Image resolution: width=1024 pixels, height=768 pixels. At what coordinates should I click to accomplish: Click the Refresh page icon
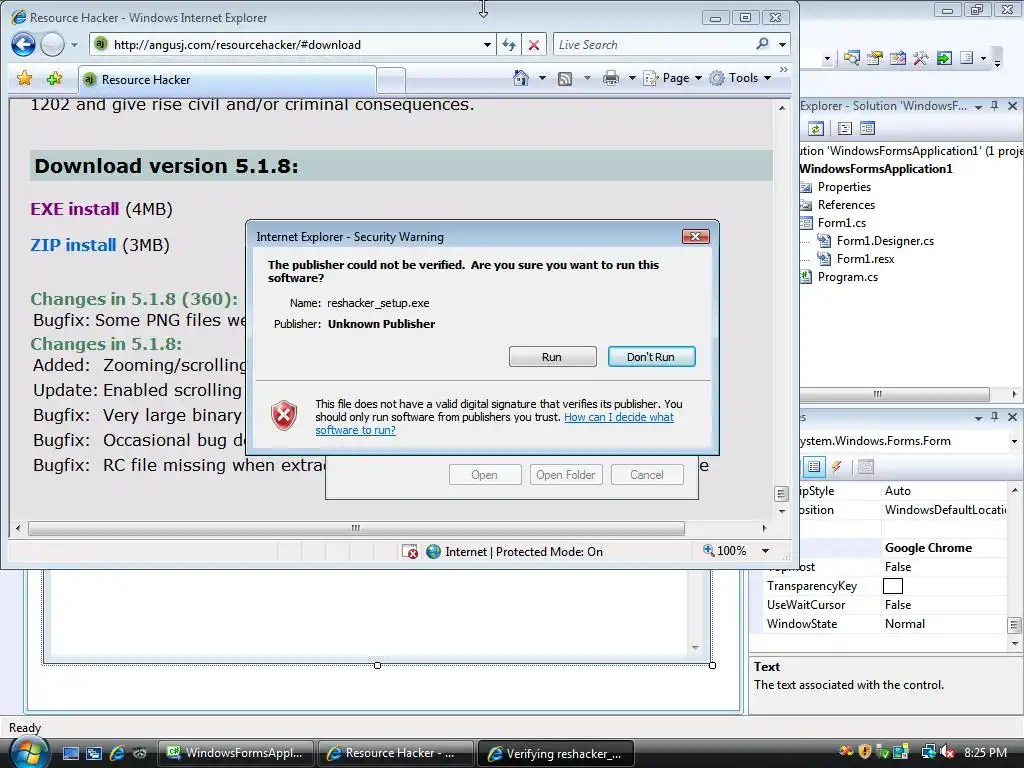pyautogui.click(x=509, y=45)
